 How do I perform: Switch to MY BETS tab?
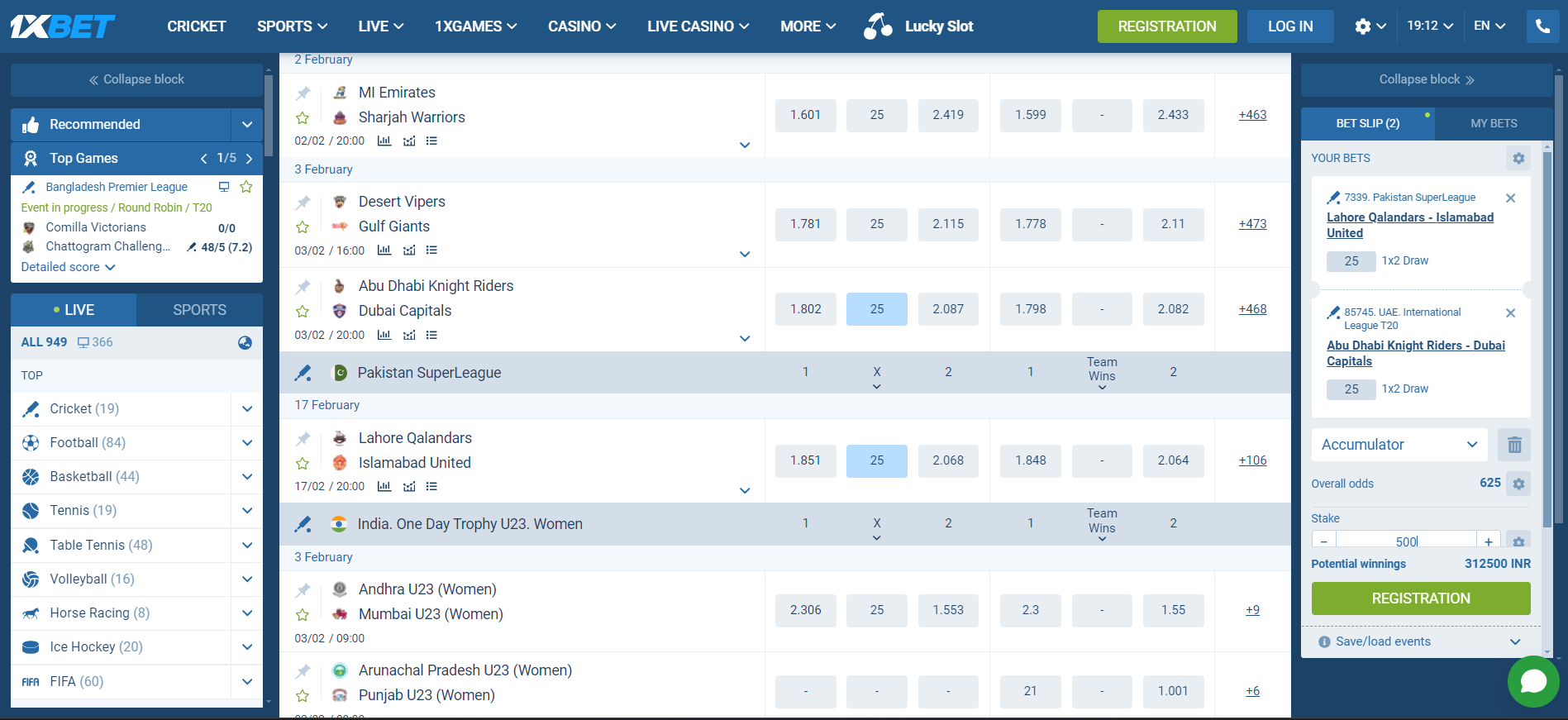[x=1494, y=123]
